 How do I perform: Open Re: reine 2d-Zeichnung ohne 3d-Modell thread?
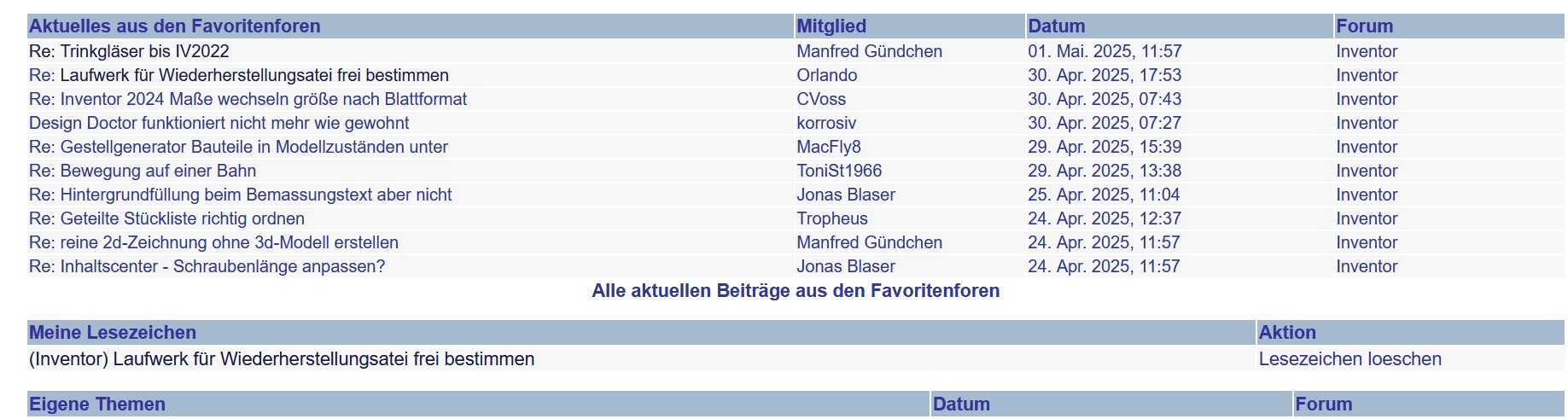pyautogui.click(x=213, y=242)
